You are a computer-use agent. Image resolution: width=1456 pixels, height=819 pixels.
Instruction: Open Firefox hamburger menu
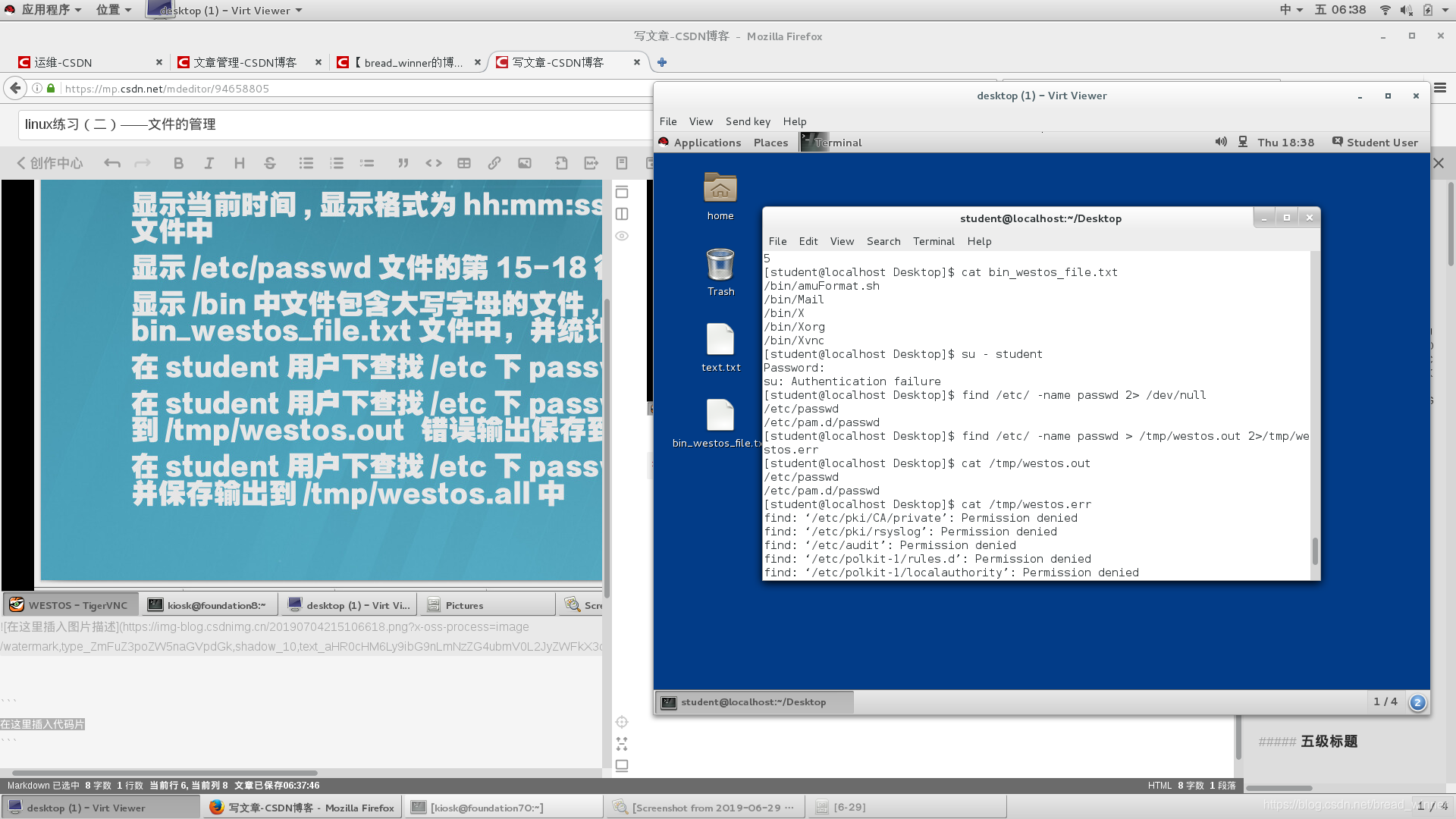1440,88
